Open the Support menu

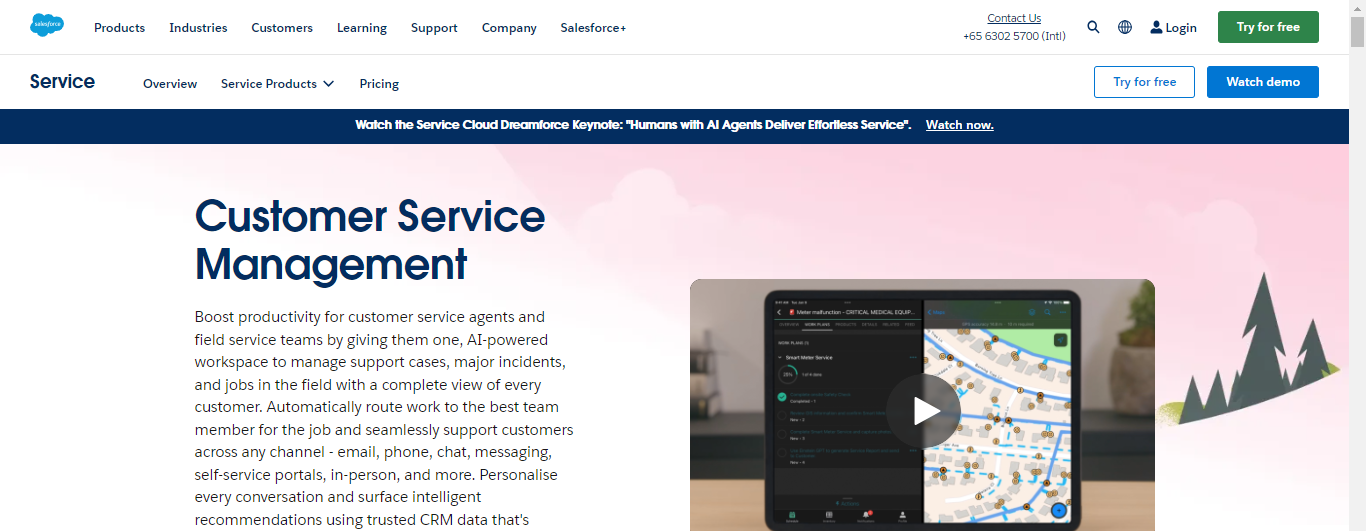coord(434,27)
